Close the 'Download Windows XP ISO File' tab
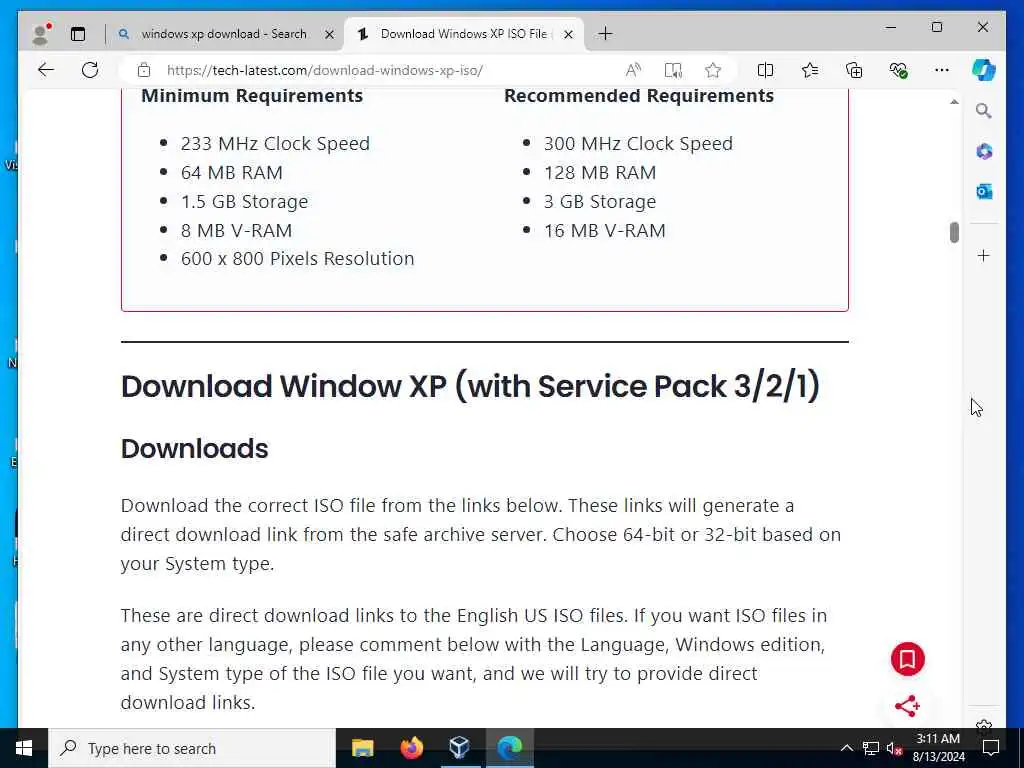Viewport: 1024px width, 768px height. pos(568,35)
